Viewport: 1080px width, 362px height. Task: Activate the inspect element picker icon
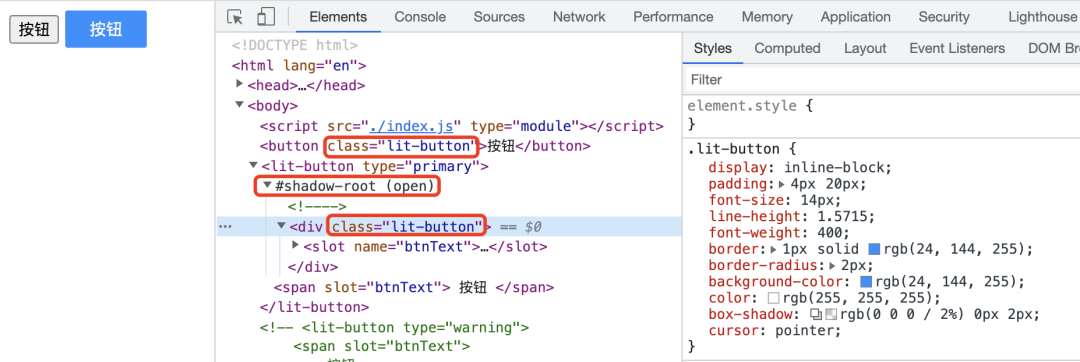[235, 17]
